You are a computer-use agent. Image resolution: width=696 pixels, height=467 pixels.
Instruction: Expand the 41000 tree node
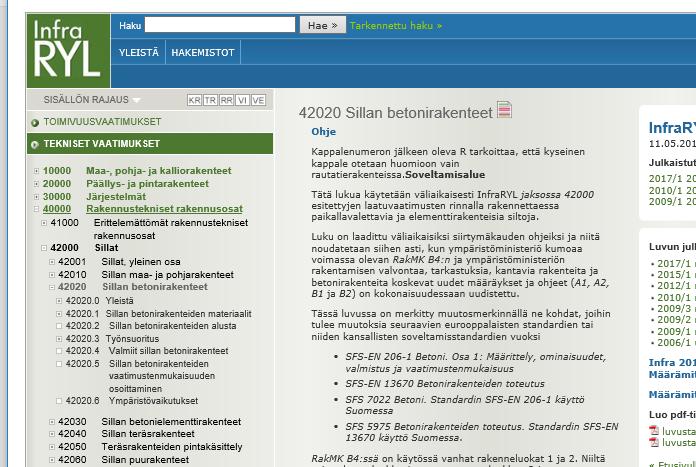(x=44, y=223)
